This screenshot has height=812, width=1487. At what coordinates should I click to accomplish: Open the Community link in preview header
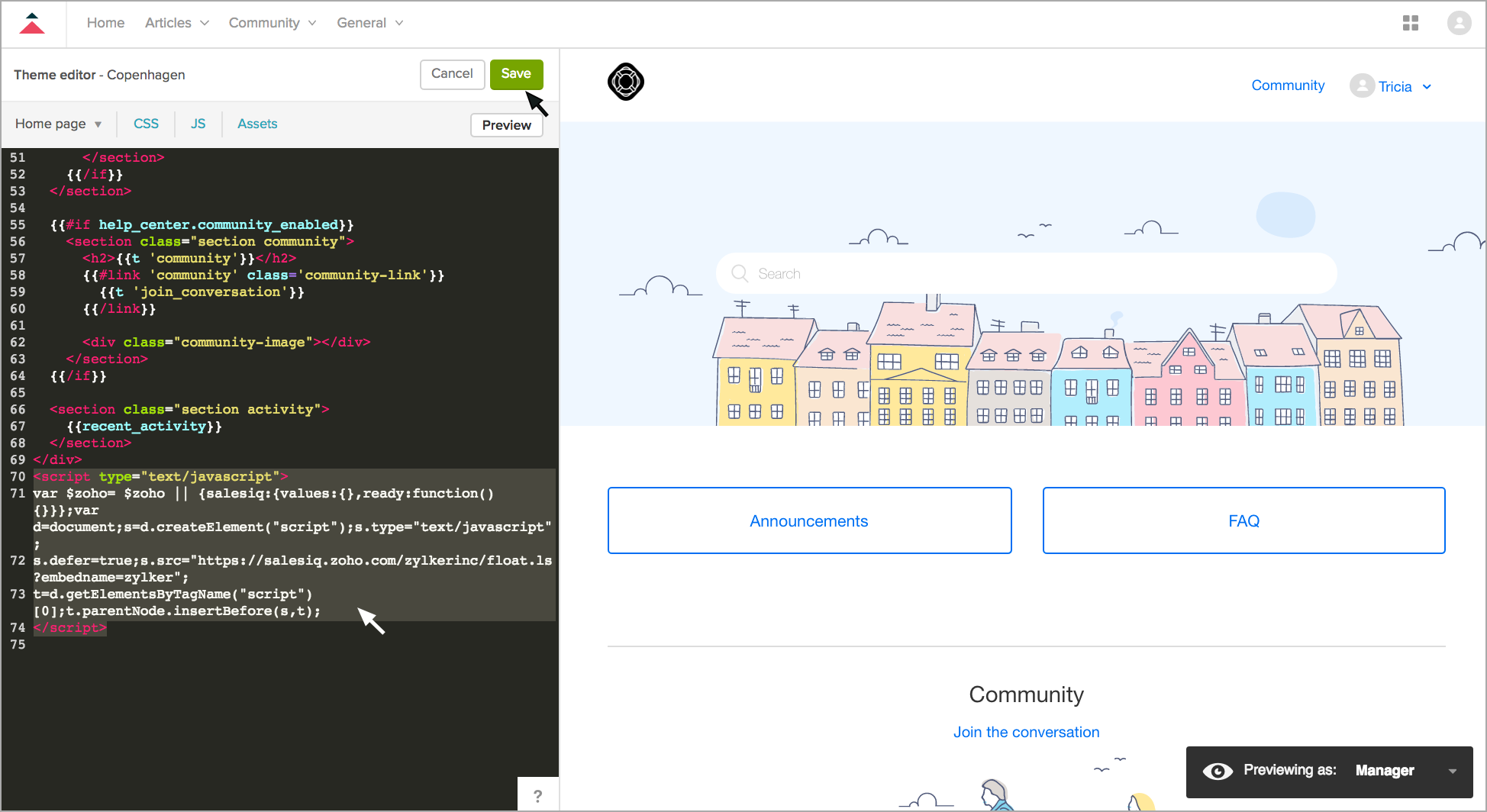1288,85
